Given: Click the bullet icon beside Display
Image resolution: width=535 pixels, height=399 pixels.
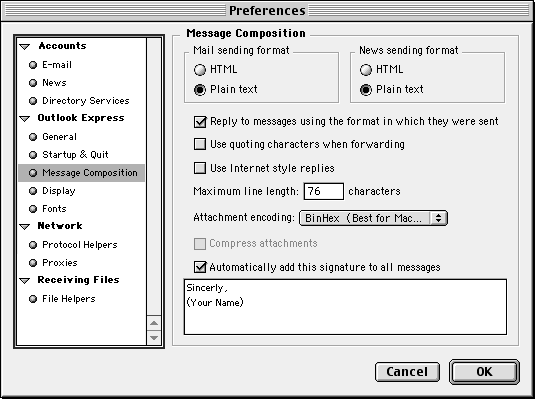Looking at the screenshot, I should click(x=33, y=191).
